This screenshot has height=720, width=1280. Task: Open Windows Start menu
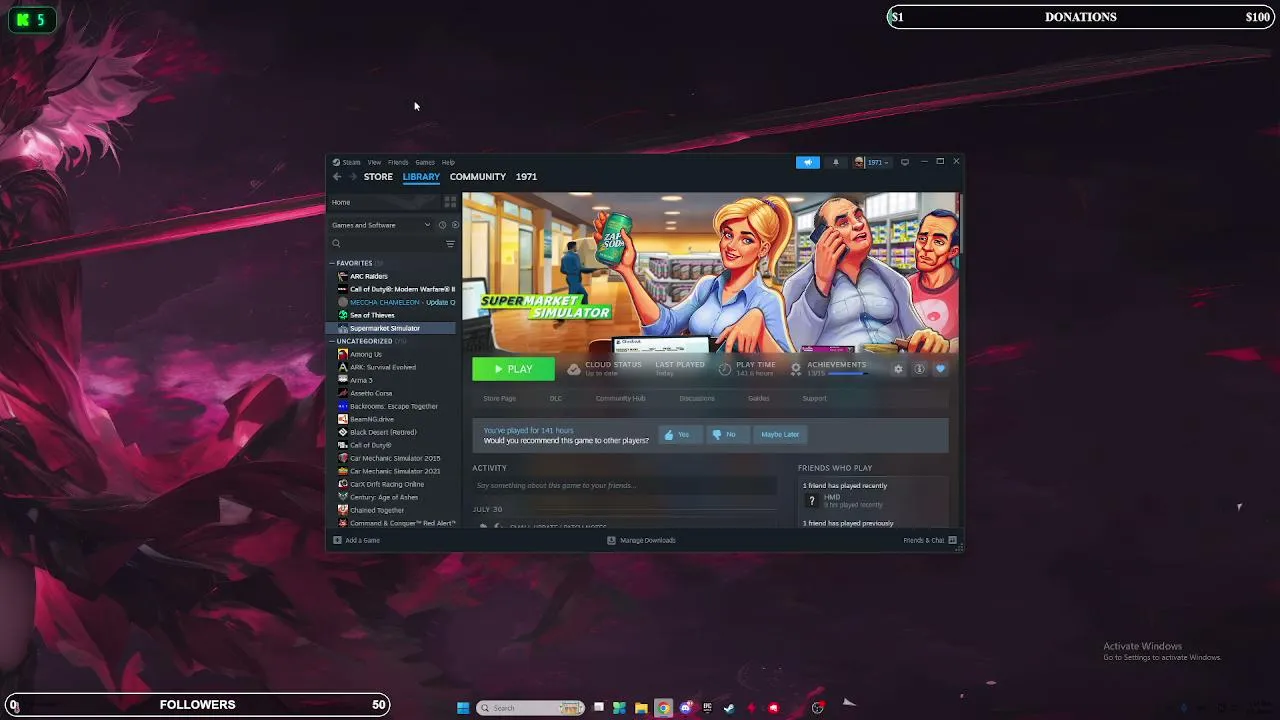(463, 708)
